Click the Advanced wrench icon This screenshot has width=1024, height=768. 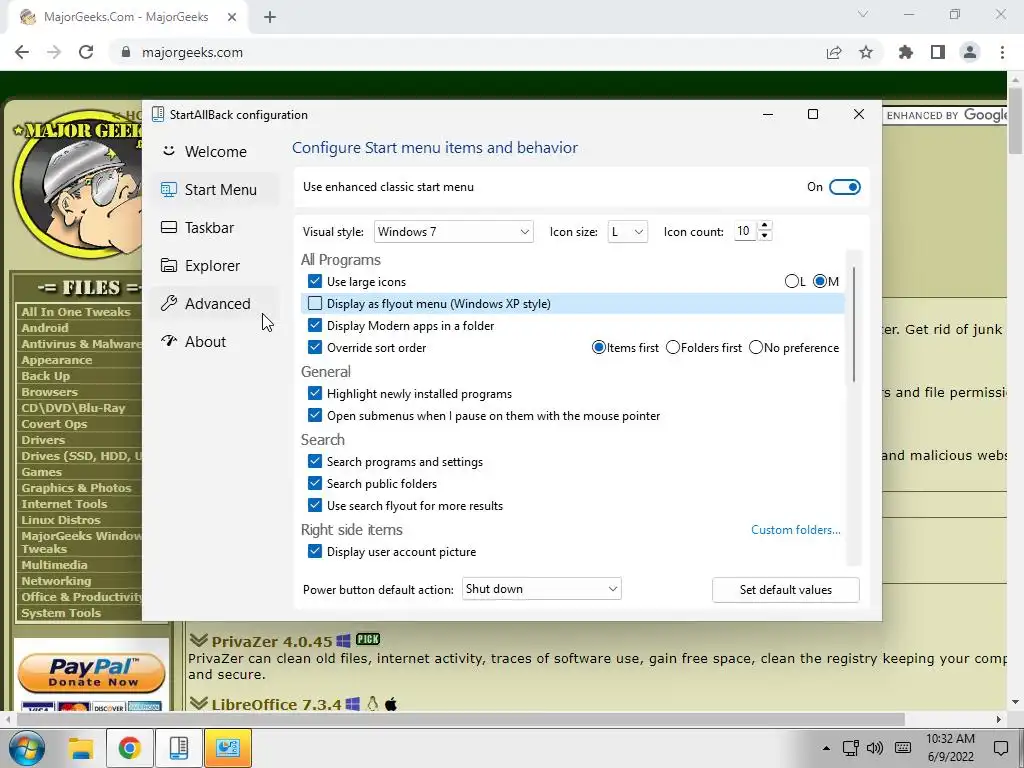[x=169, y=303]
